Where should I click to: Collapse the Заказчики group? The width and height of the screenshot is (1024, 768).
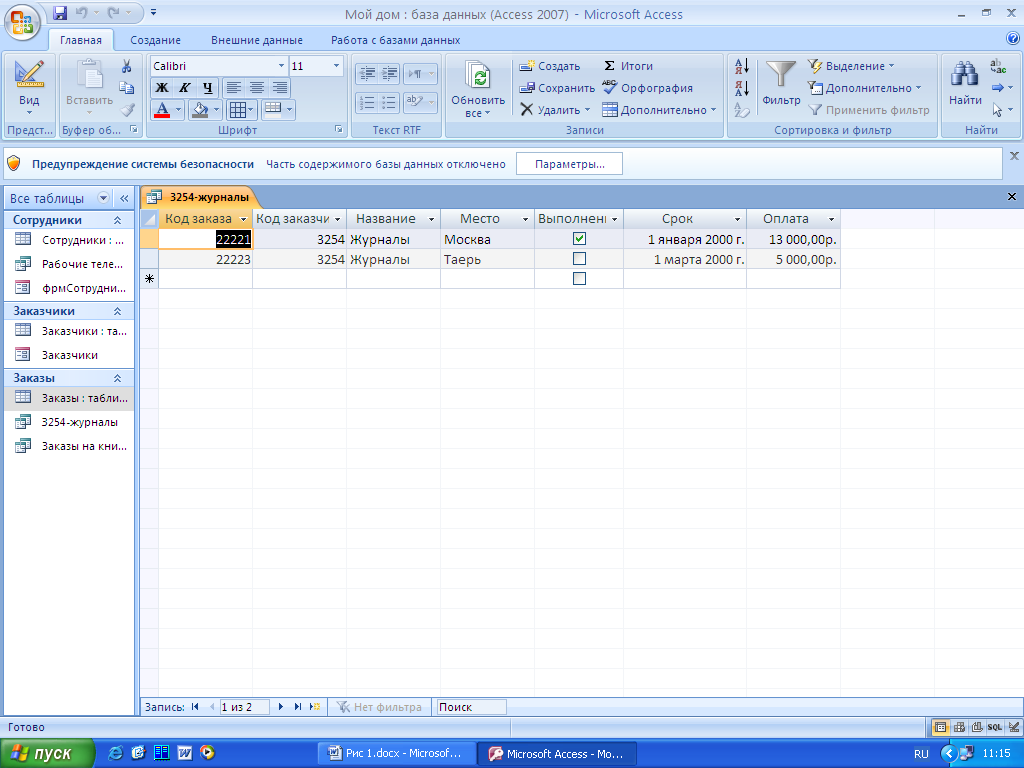(118, 312)
